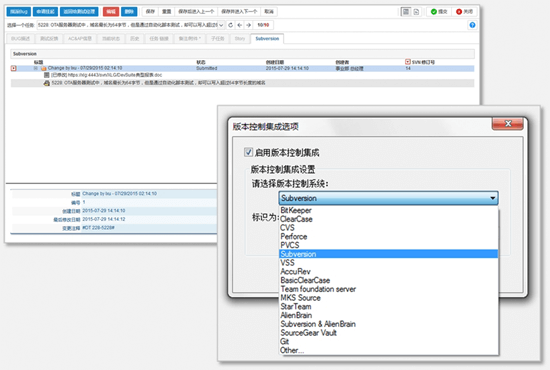550x370 pixels.
Task: Choose BitKeeper from the list
Action: pos(388,210)
